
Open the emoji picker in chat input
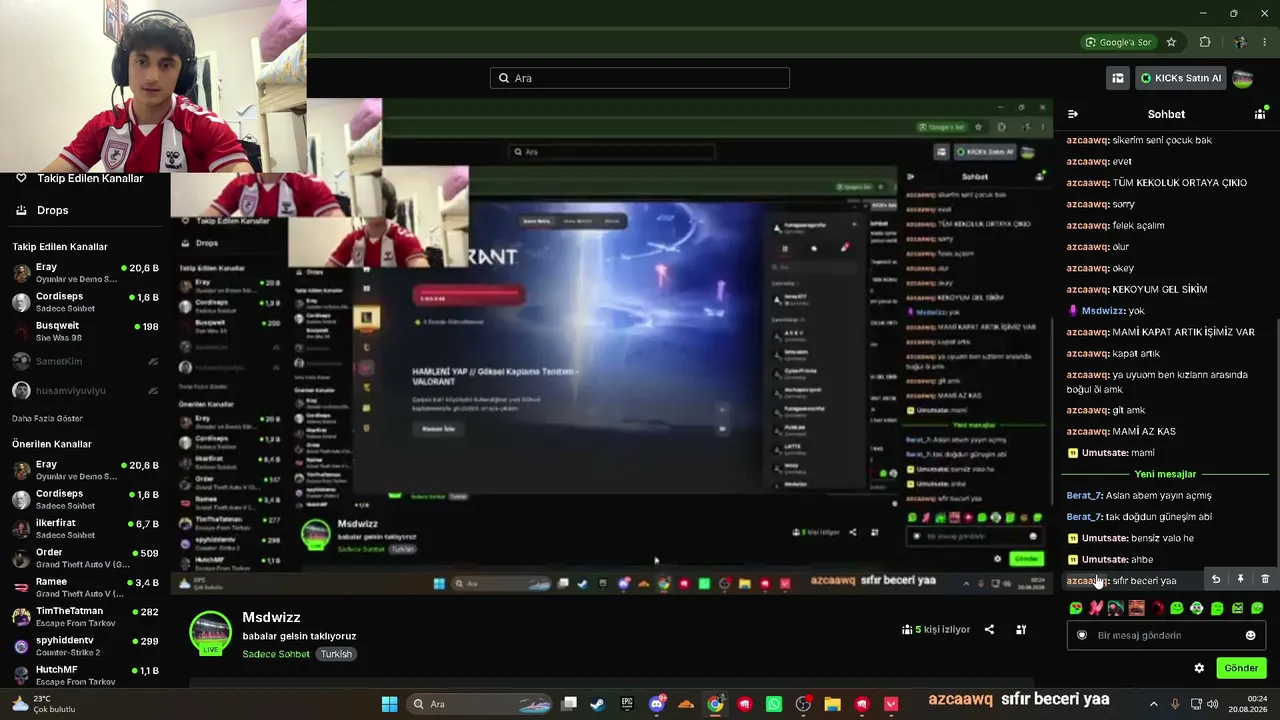pos(1250,635)
